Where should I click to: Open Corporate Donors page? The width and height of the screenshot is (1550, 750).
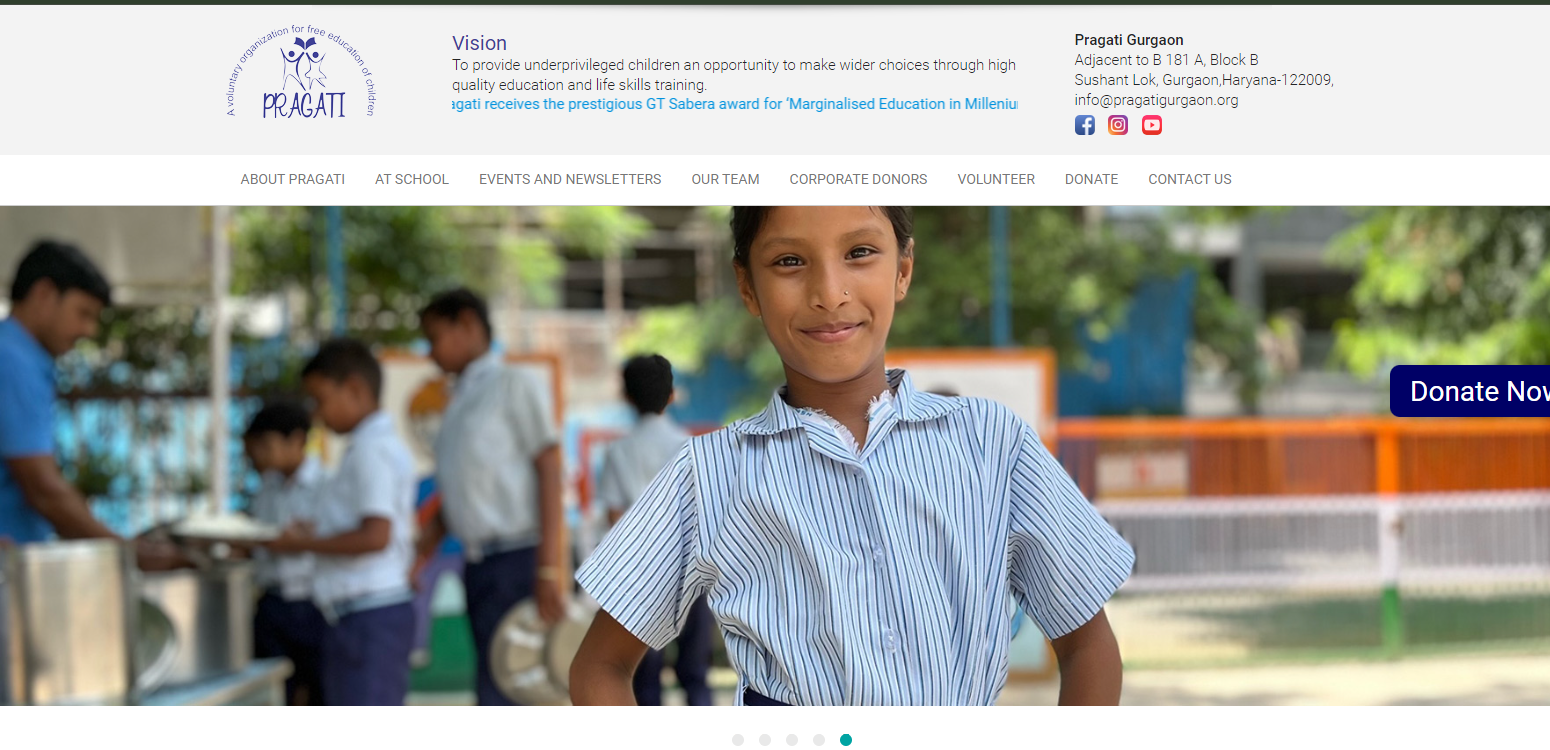[858, 179]
